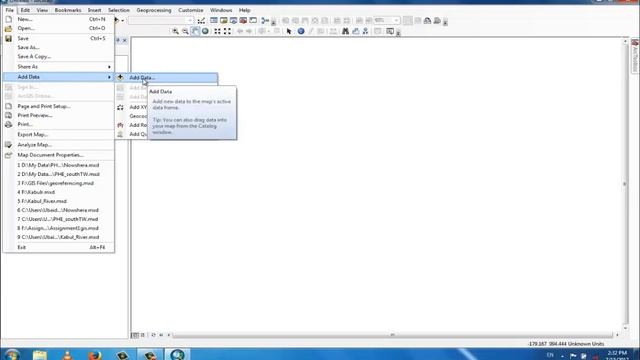Click the map horizontal scrollbar
Screen dimensions: 640x360
click(392, 335)
